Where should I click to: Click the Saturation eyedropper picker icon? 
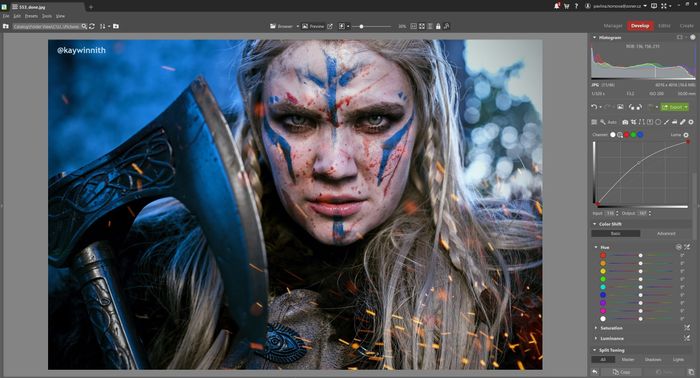pyautogui.click(x=687, y=328)
